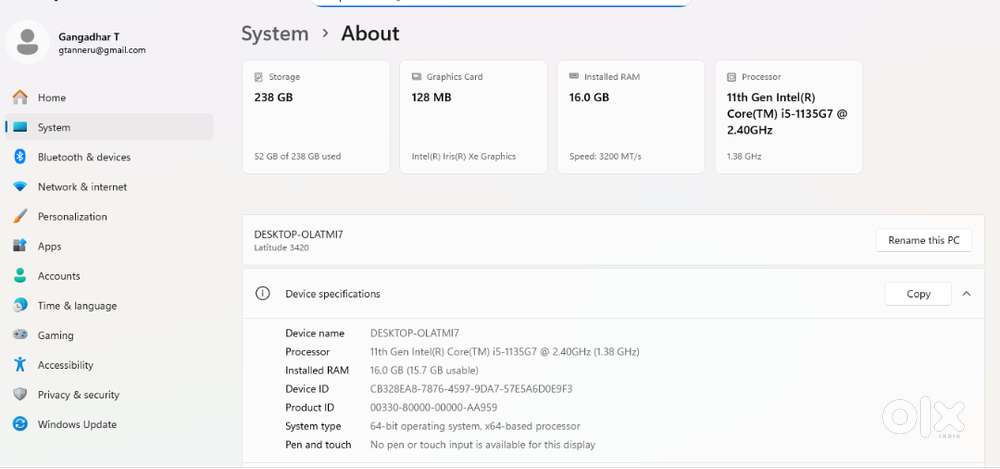This screenshot has width=1000, height=469.
Task: Click the Intel(R) Iris(R) Xe Graphics text
Action: 464,156
